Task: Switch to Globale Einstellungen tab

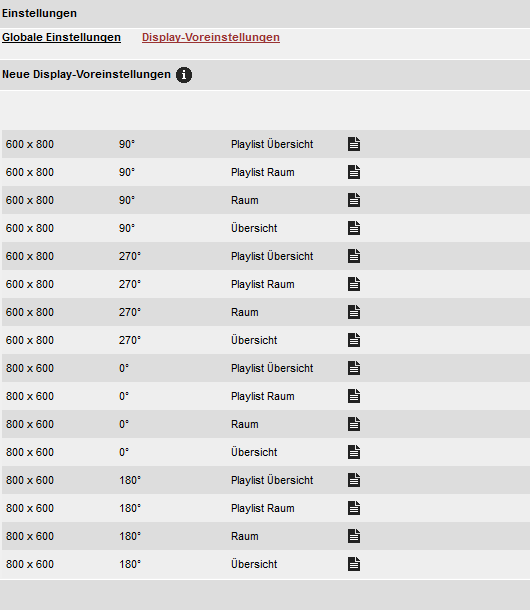Action: pyautogui.click(x=61, y=37)
